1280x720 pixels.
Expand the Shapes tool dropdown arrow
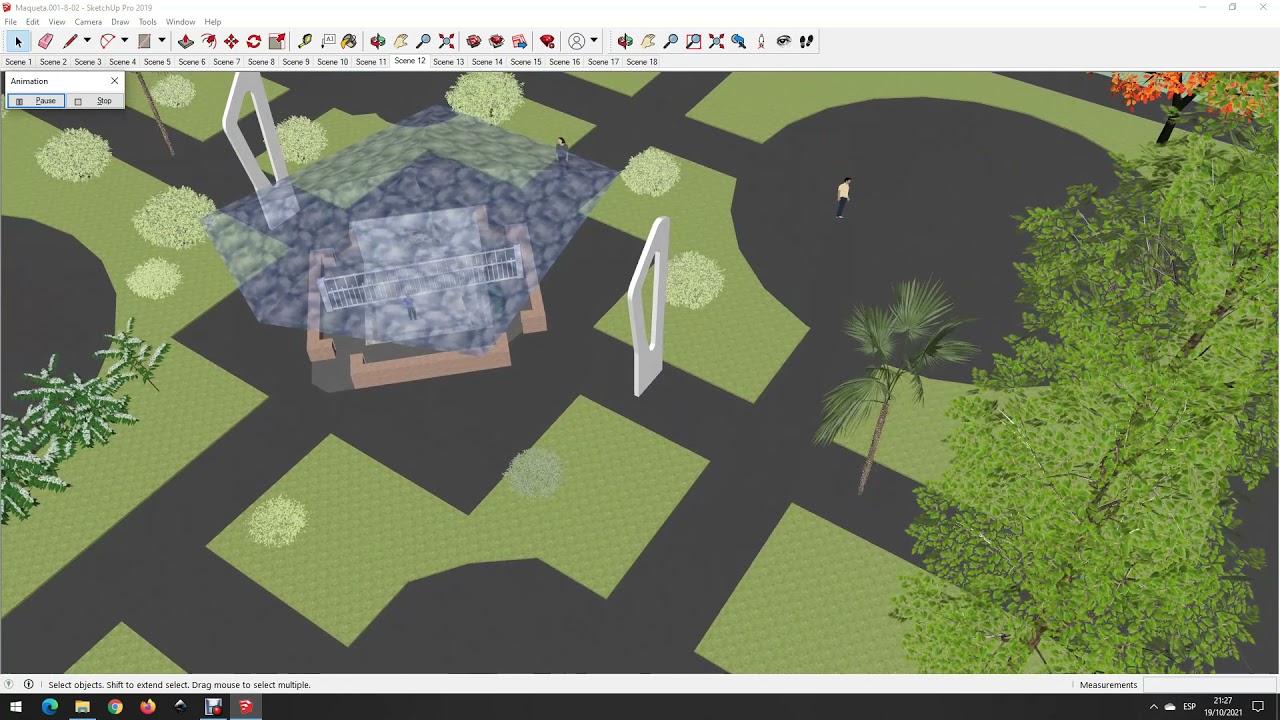(161, 41)
